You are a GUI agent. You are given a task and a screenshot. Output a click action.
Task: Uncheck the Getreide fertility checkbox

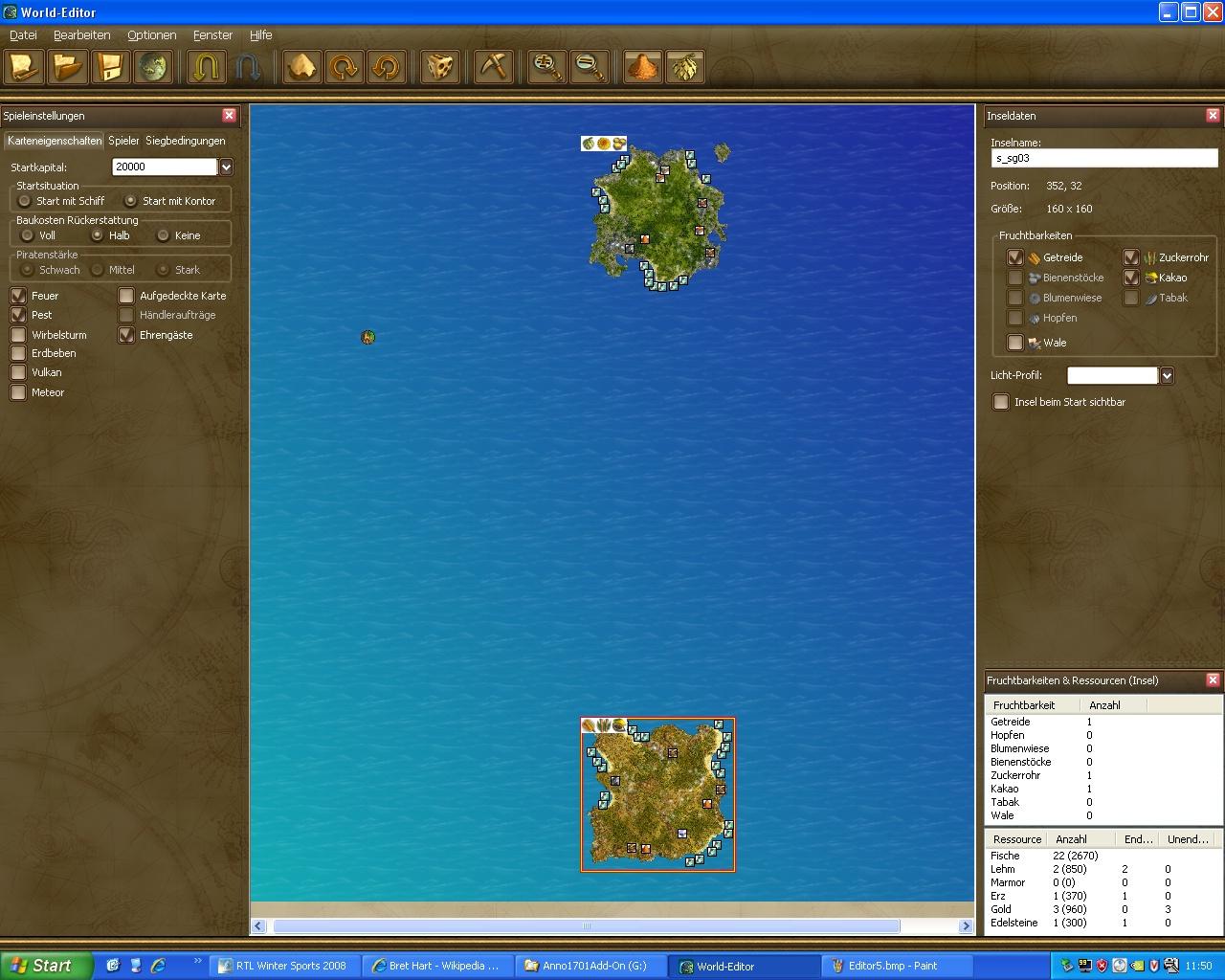click(x=1015, y=257)
